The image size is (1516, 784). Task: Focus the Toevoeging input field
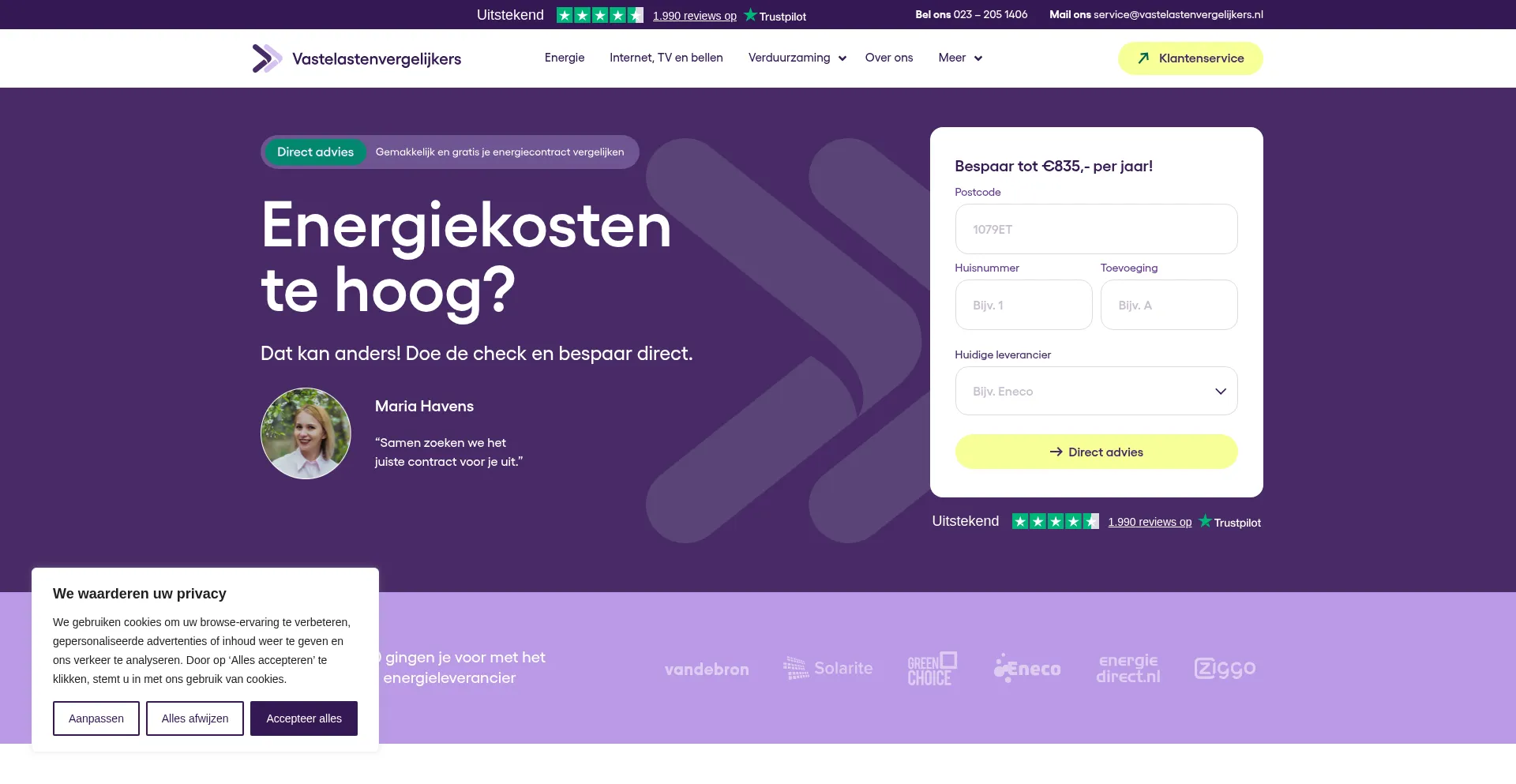coord(1169,305)
